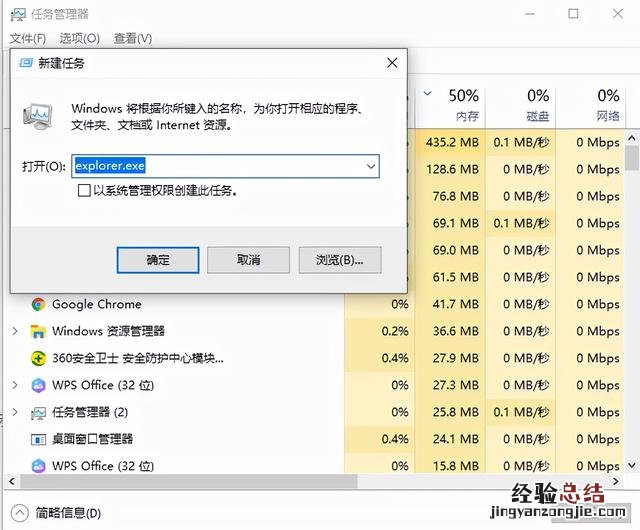Screen dimensions: 640x530
Task: Click the Task Manager title bar icon
Action: tap(18, 15)
